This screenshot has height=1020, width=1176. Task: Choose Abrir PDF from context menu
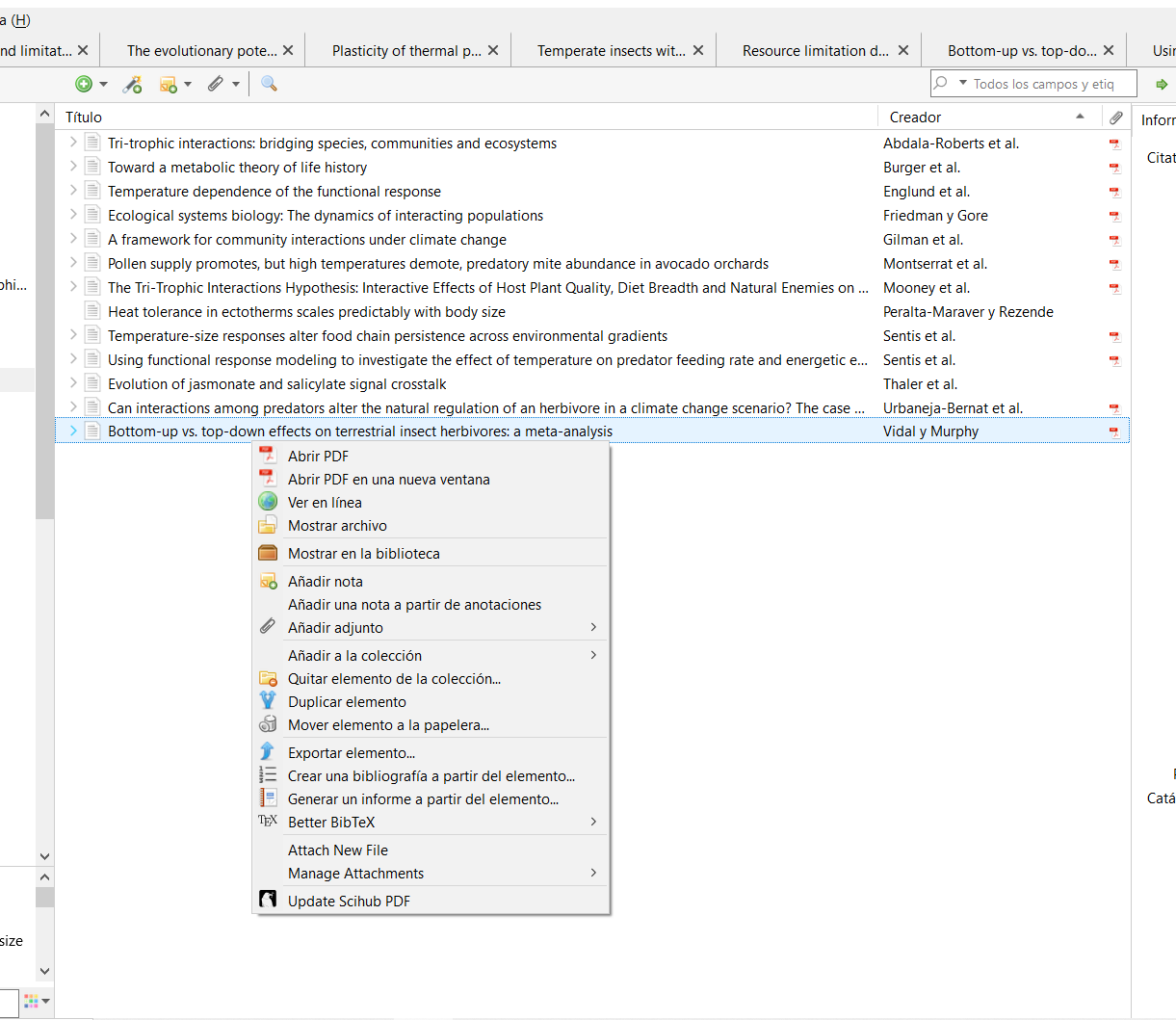click(x=318, y=457)
